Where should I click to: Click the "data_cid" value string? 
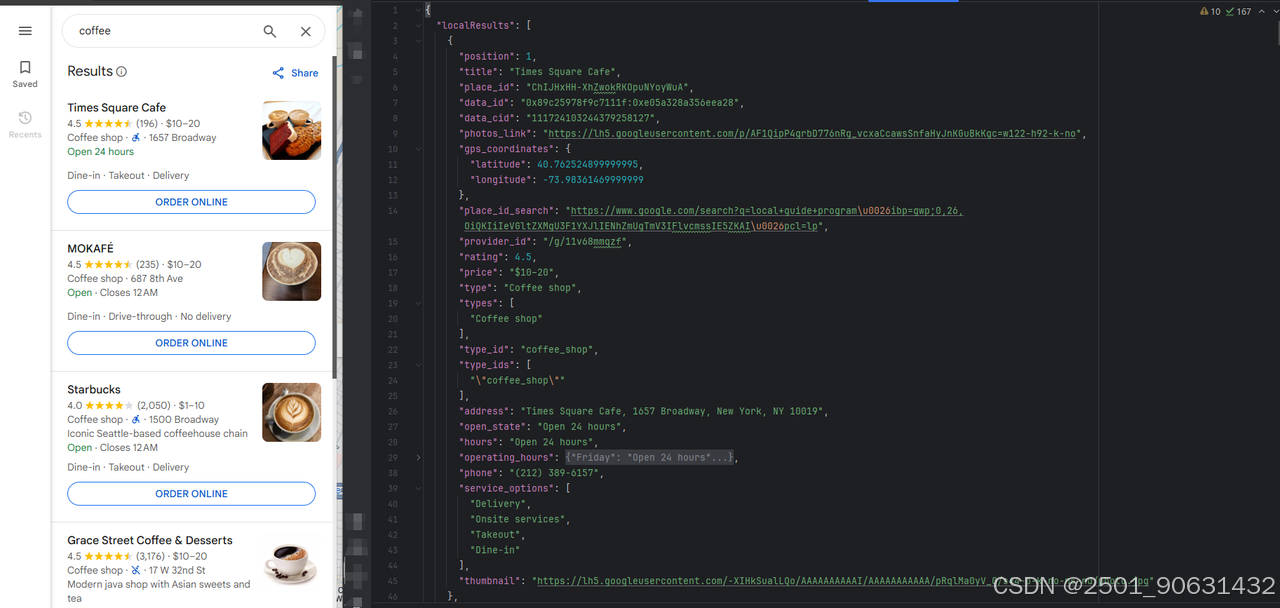coord(590,118)
